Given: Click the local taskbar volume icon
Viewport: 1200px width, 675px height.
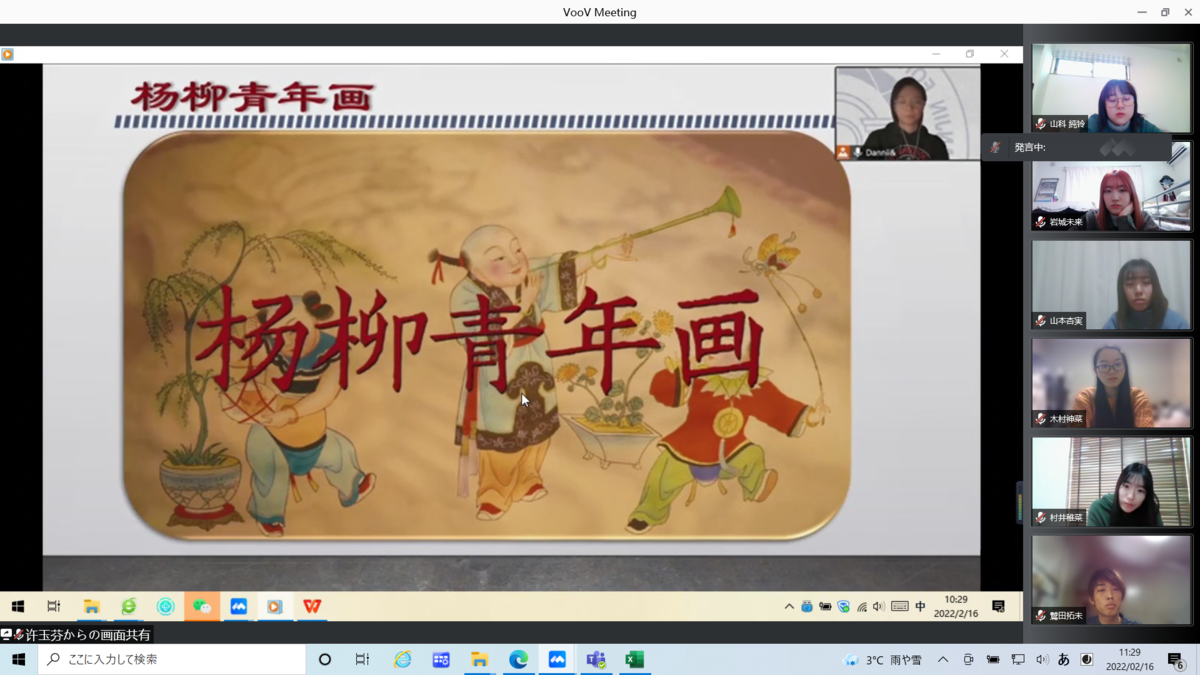Looking at the screenshot, I should (x=1042, y=660).
